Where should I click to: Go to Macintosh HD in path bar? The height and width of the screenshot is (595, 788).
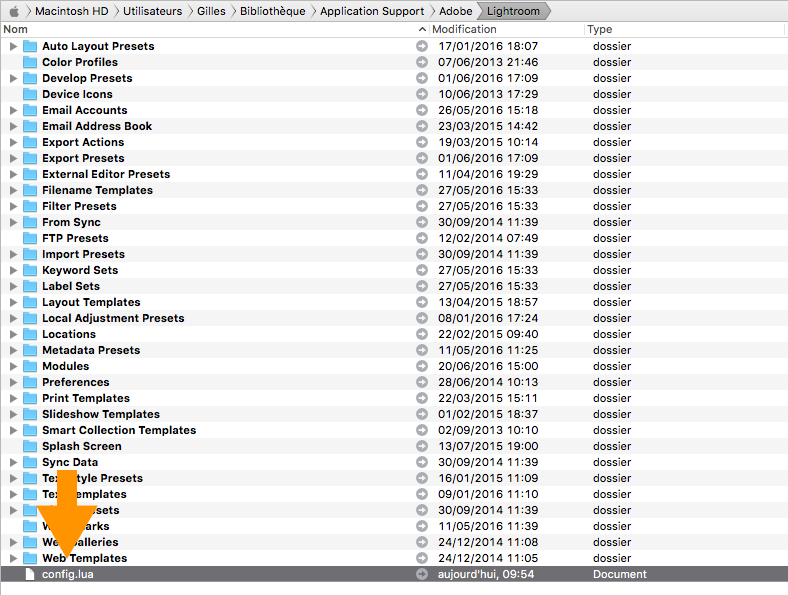(x=71, y=11)
